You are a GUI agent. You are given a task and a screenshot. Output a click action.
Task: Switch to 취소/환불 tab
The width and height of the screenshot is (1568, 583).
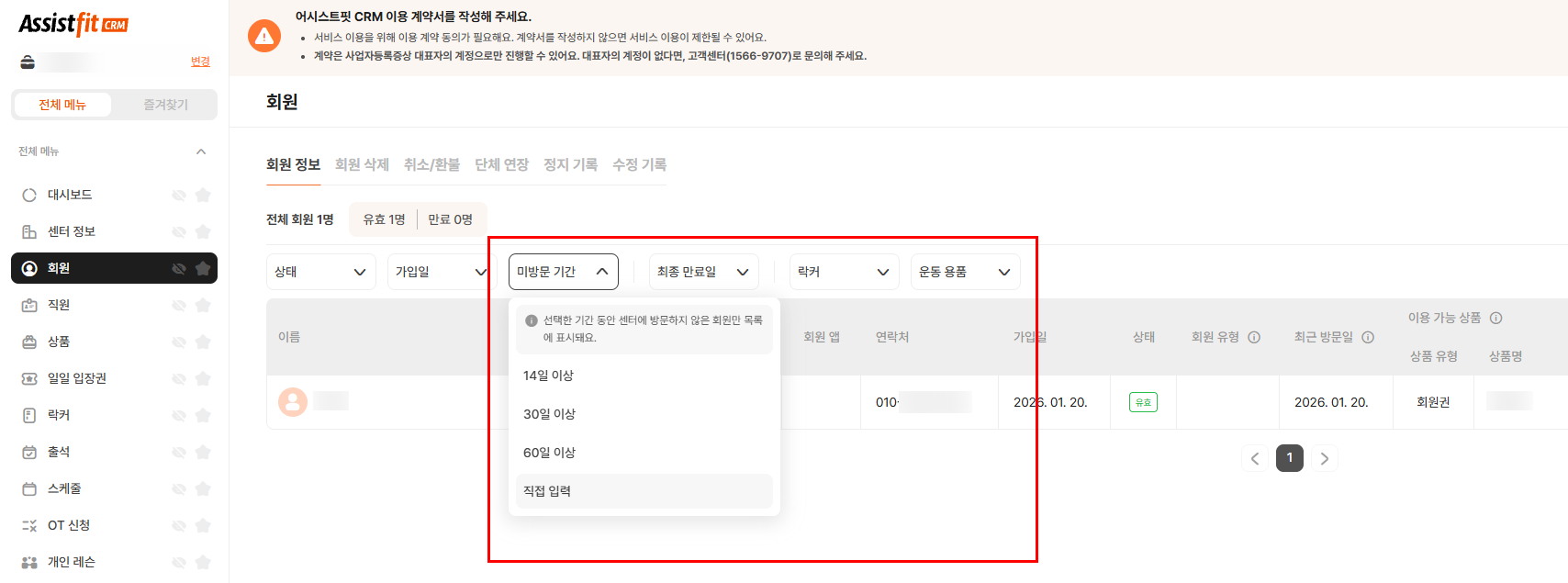tap(431, 164)
